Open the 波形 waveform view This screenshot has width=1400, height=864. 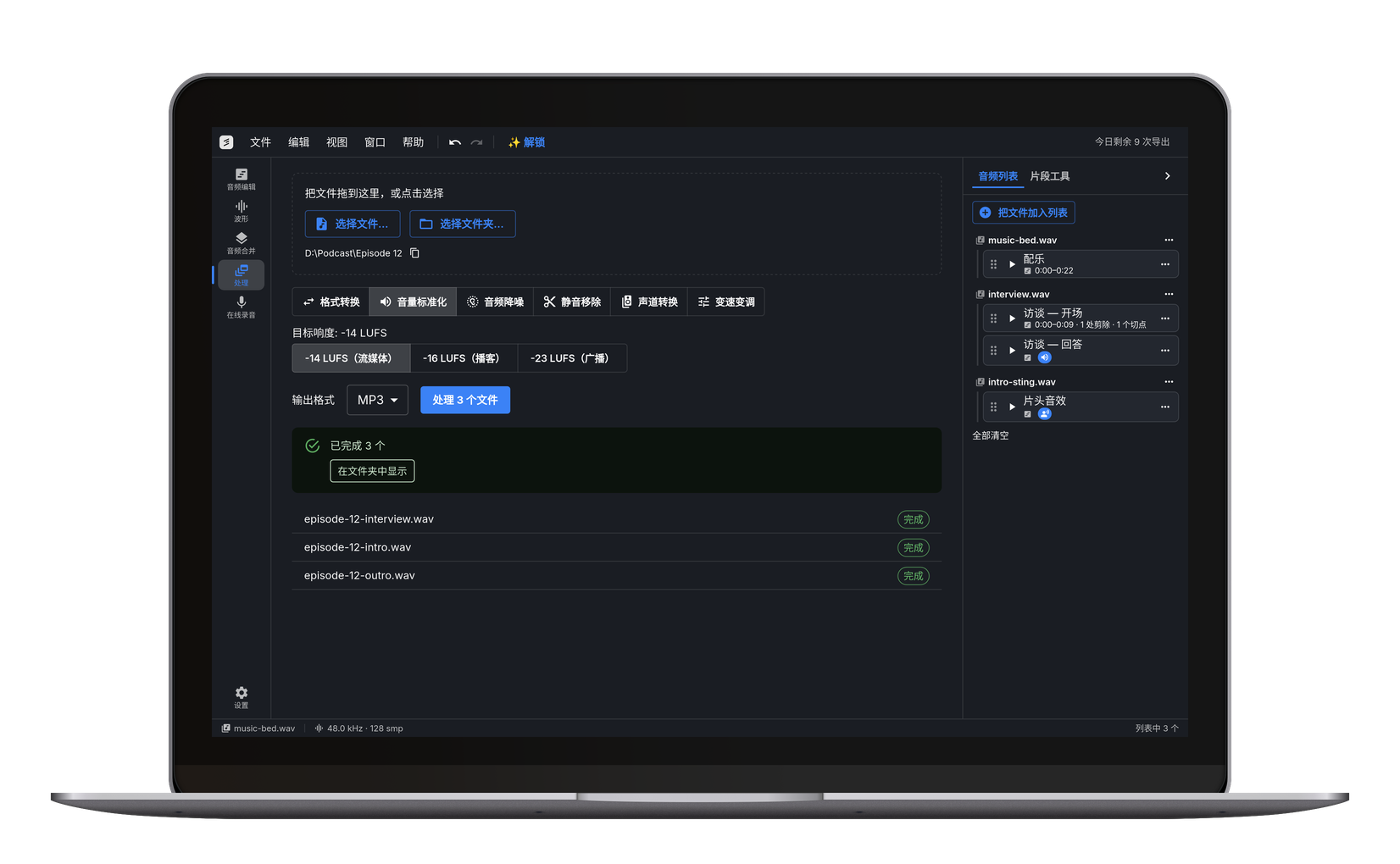[241, 211]
